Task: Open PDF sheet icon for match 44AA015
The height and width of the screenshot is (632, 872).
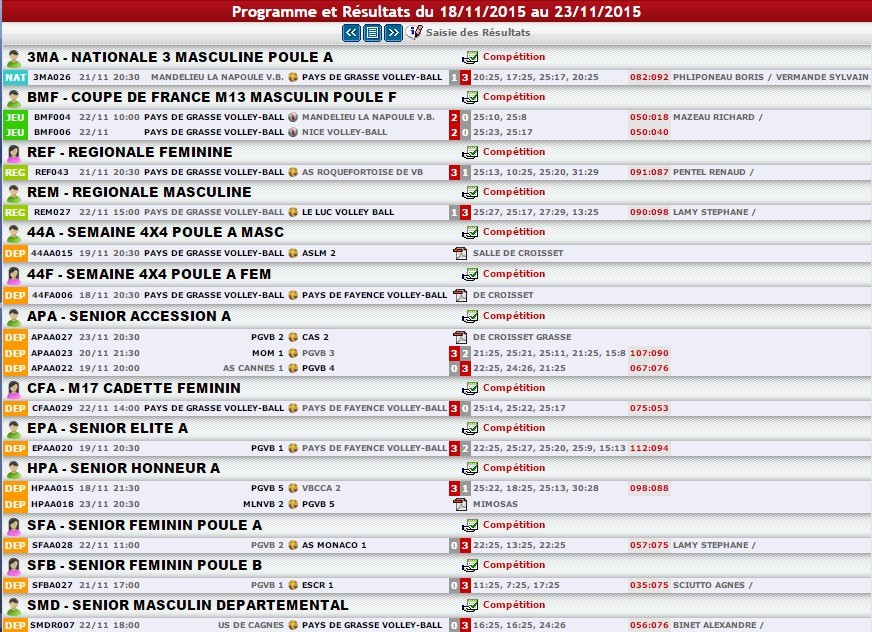Action: click(460, 253)
